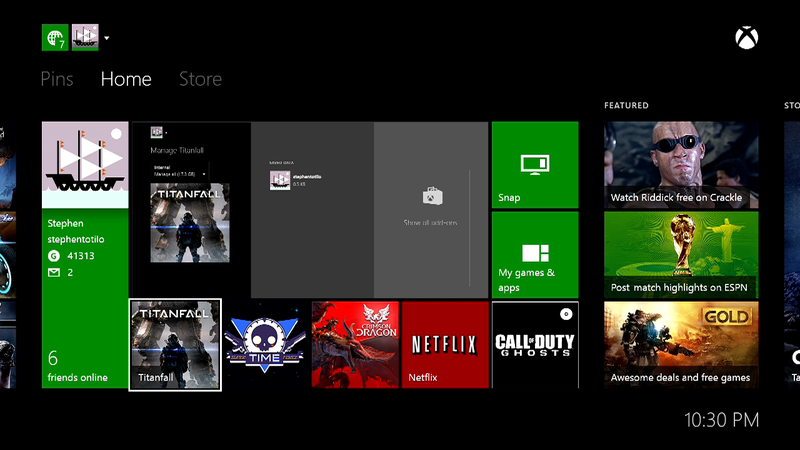Click the 10:30 PM clock
This screenshot has width=800, height=450.
click(721, 420)
